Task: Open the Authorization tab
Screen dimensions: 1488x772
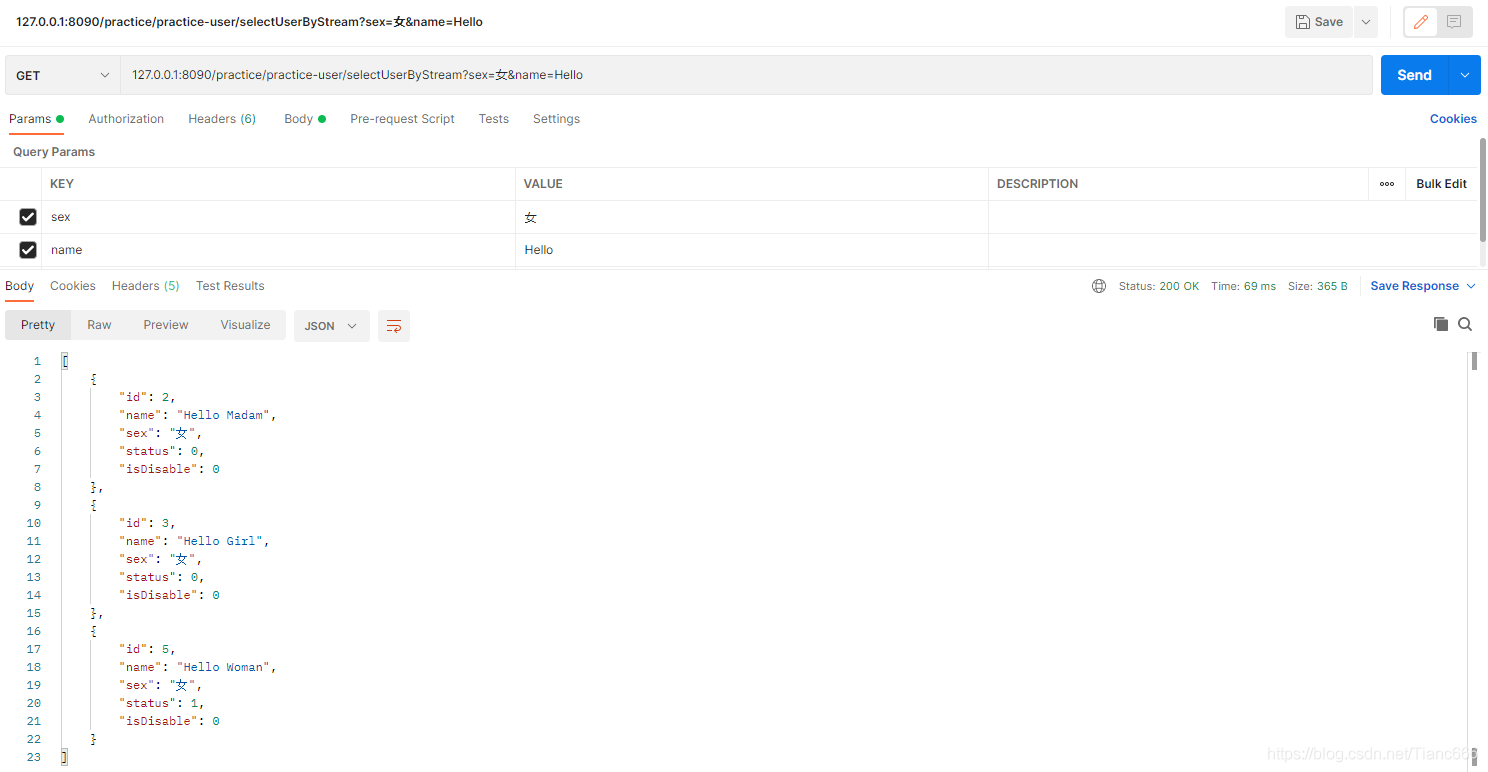Action: tap(126, 119)
